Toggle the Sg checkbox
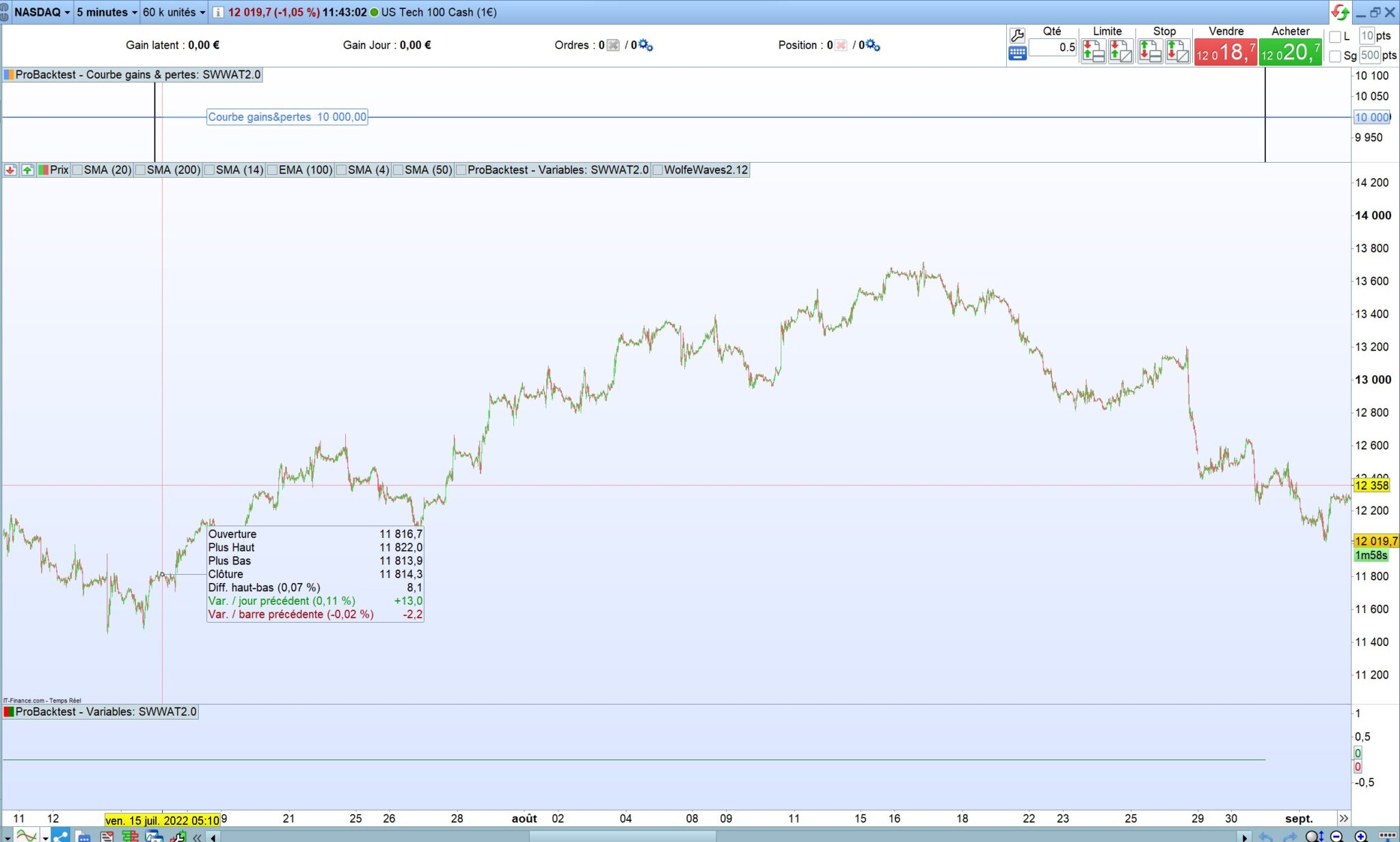1400x842 pixels. (1335, 56)
